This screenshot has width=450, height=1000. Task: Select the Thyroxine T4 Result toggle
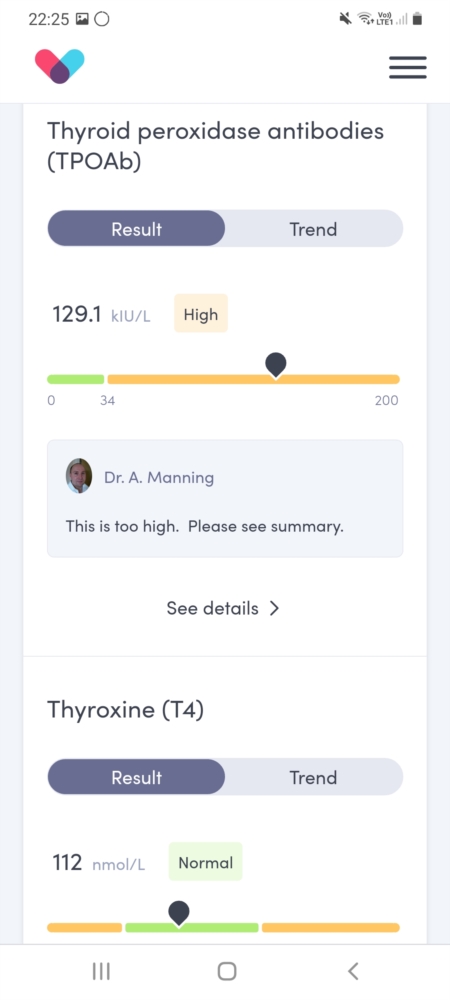click(x=136, y=777)
